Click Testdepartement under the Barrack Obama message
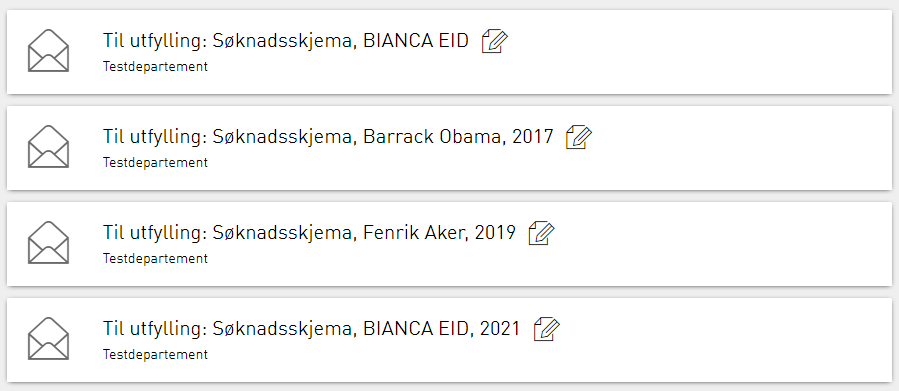Screen dimensions: 899x391 click(x=155, y=162)
